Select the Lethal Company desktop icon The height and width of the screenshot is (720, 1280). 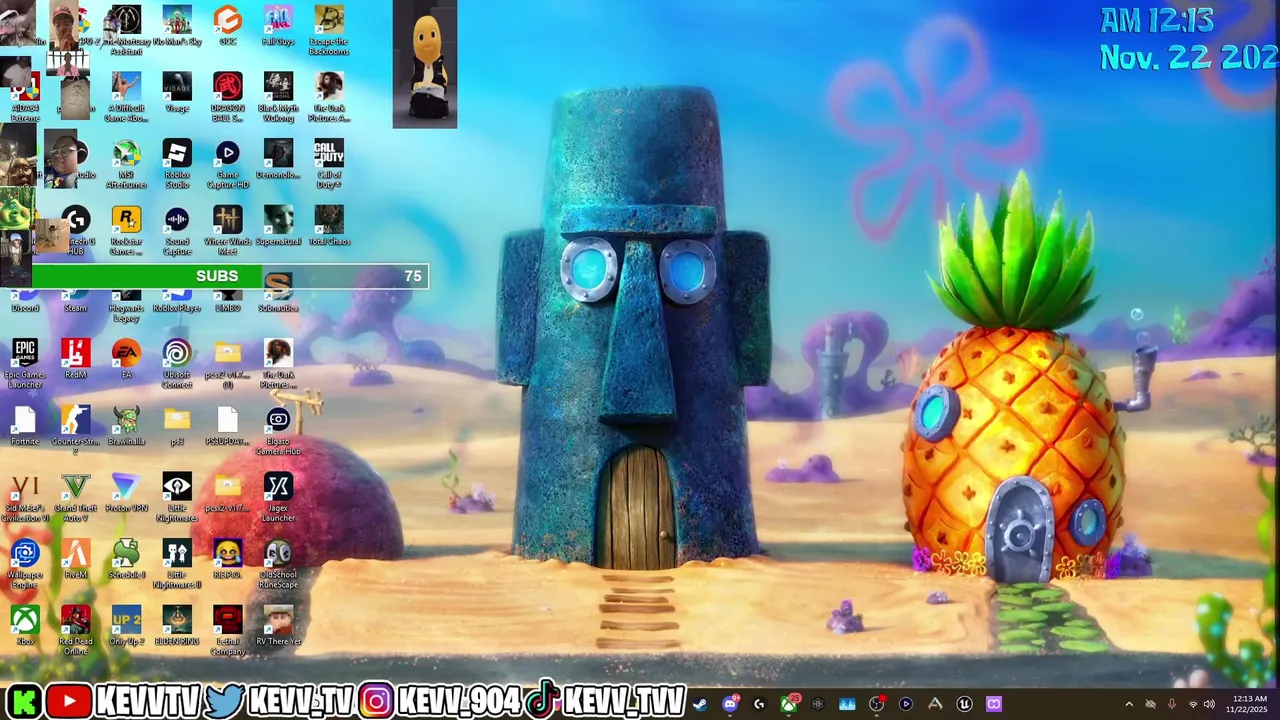(x=228, y=631)
